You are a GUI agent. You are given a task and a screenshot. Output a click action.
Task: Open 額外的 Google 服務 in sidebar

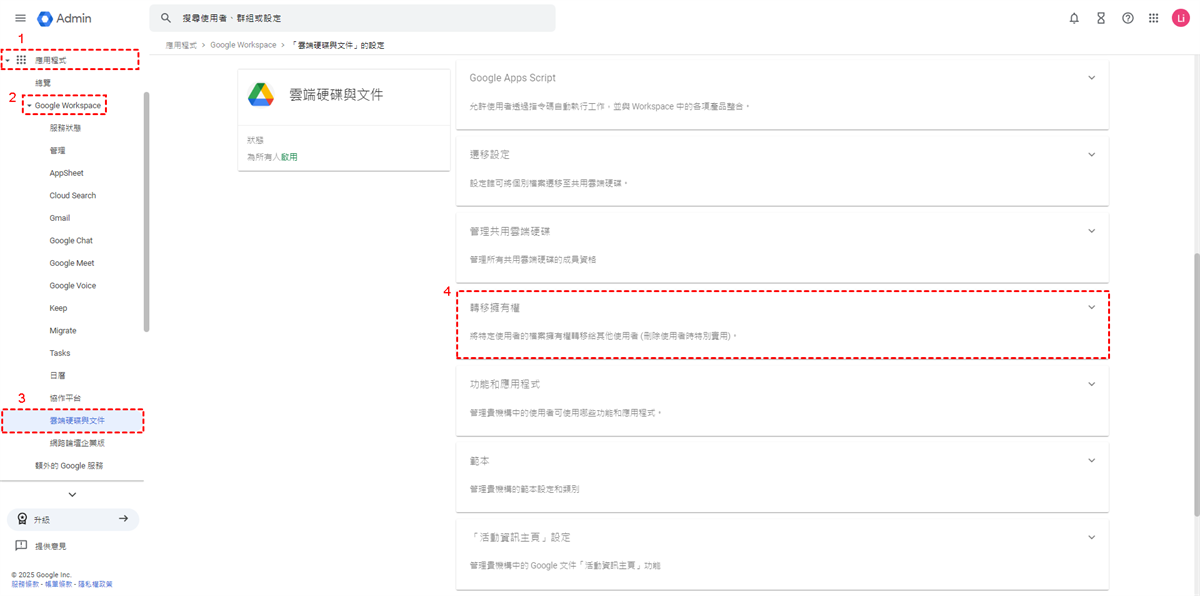click(69, 465)
